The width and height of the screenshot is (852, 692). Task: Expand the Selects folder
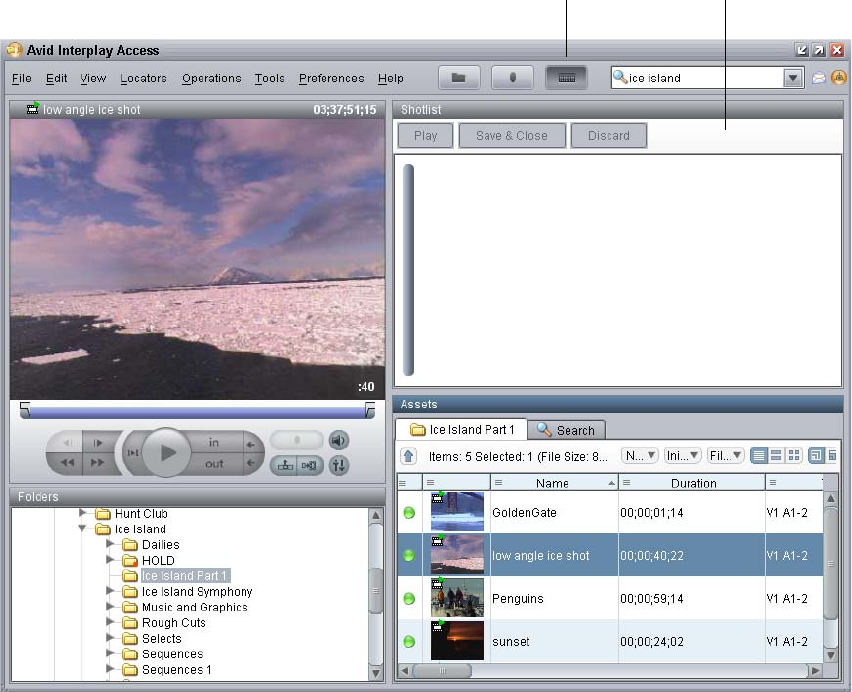[x=110, y=637]
